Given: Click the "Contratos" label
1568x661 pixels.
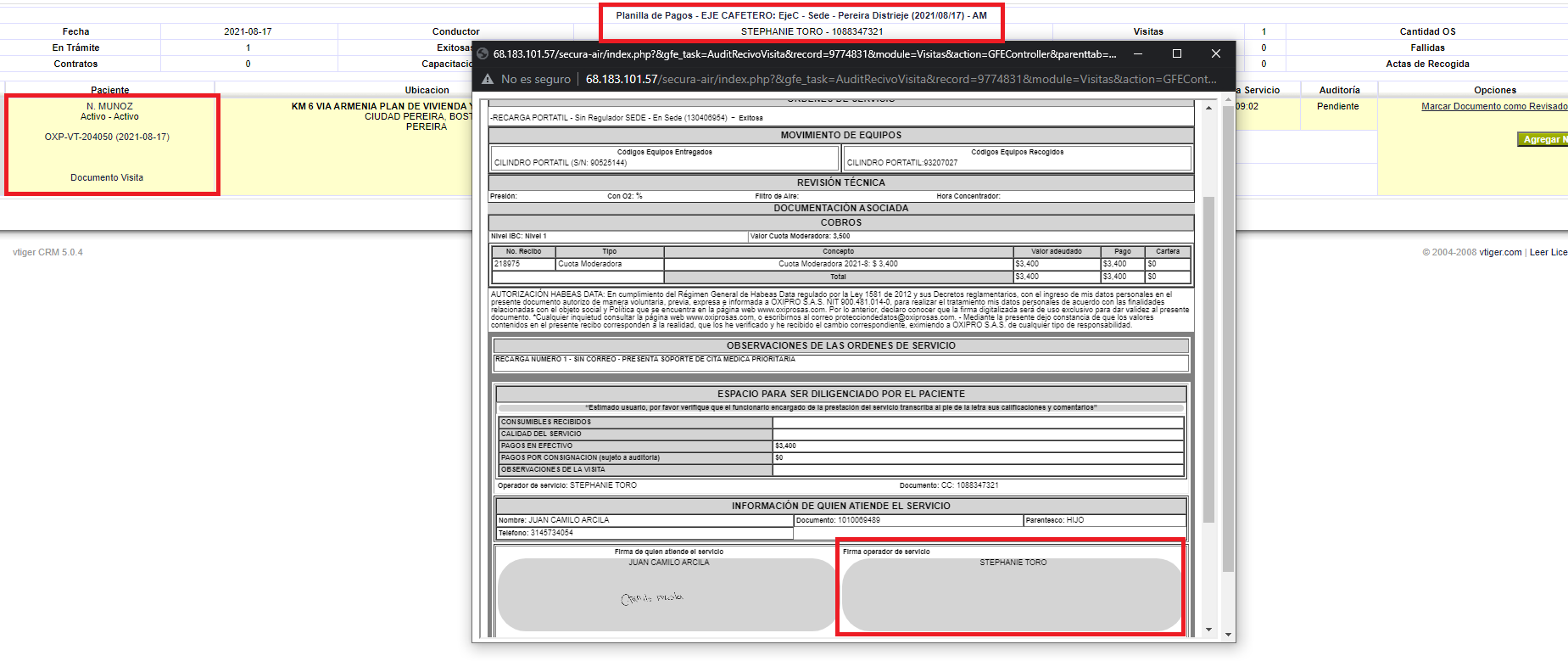Looking at the screenshot, I should tap(75, 64).
